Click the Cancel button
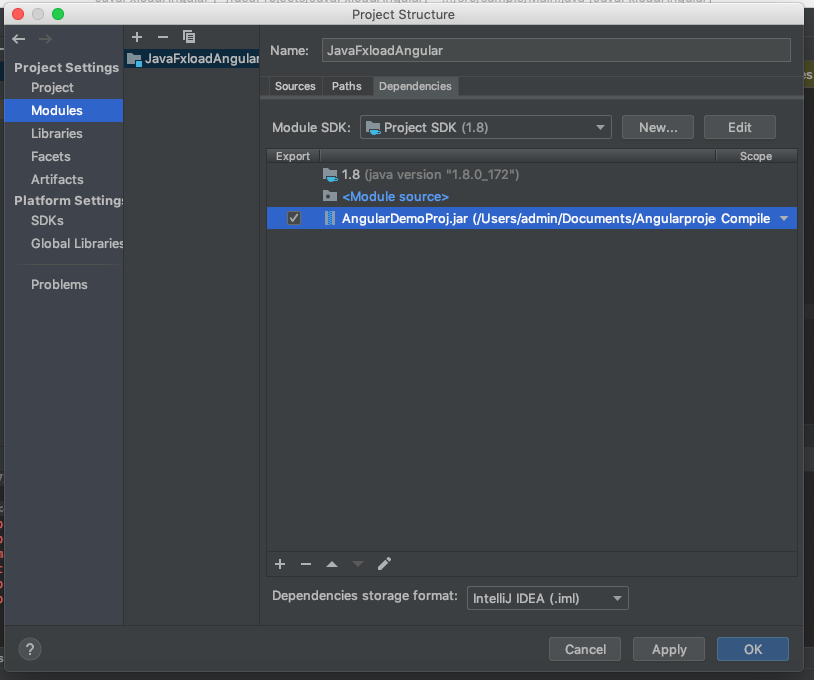Image resolution: width=814 pixels, height=680 pixels. [x=585, y=649]
